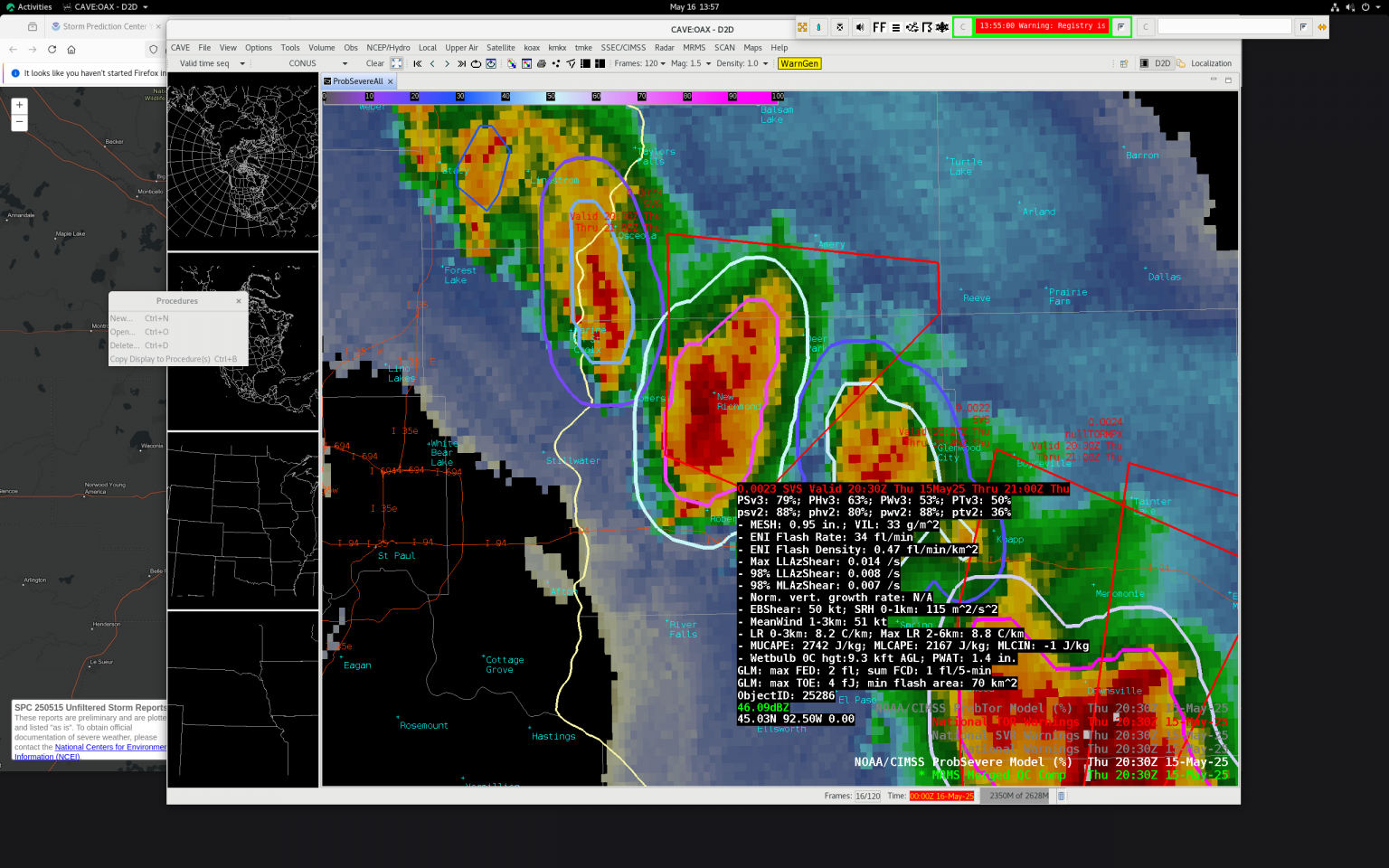Click the zoom-to-extent icon beside Clear
This screenshot has height=868, width=1389.
pos(396,63)
